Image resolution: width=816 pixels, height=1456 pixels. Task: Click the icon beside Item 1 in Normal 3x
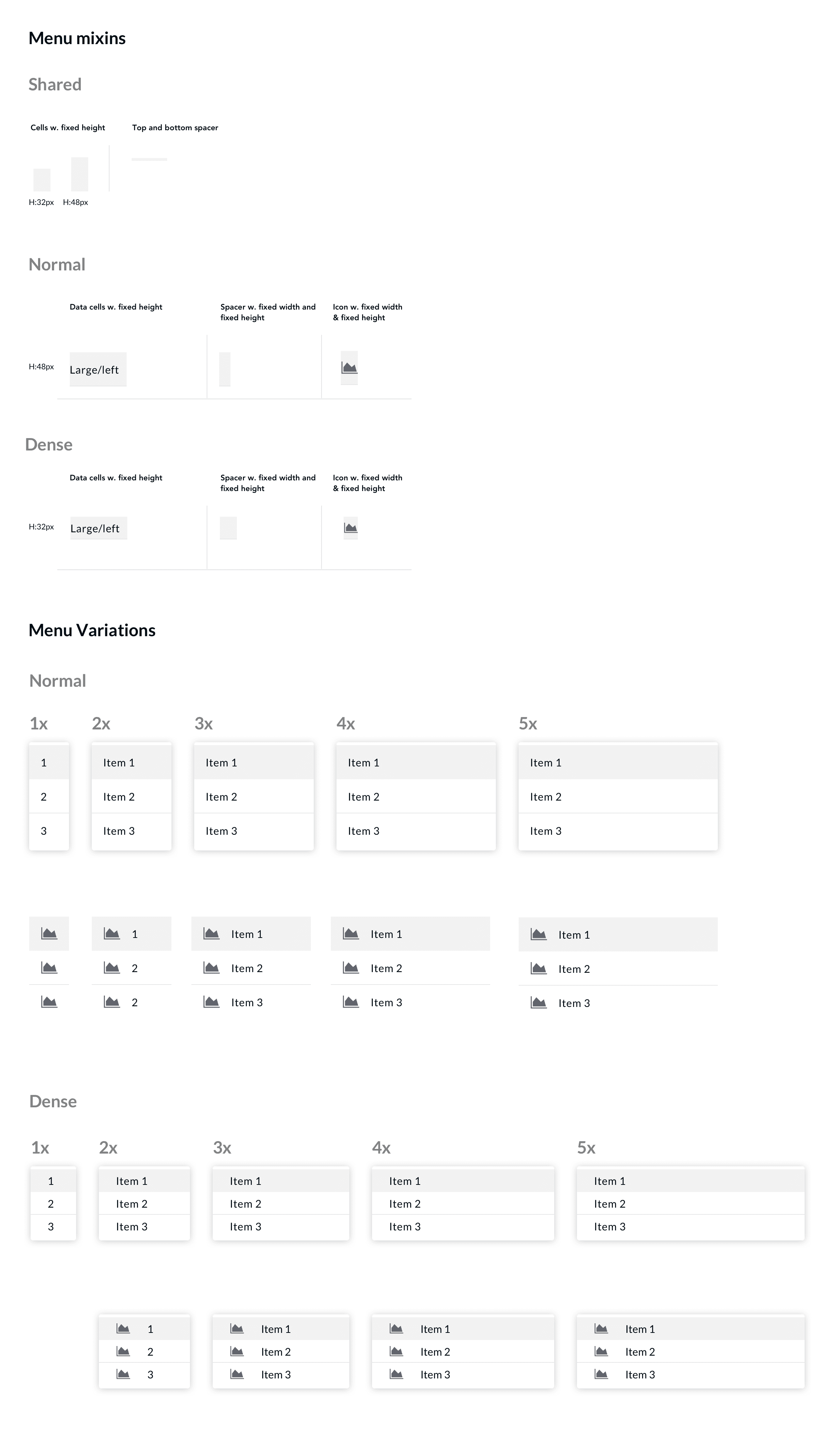pos(212,934)
